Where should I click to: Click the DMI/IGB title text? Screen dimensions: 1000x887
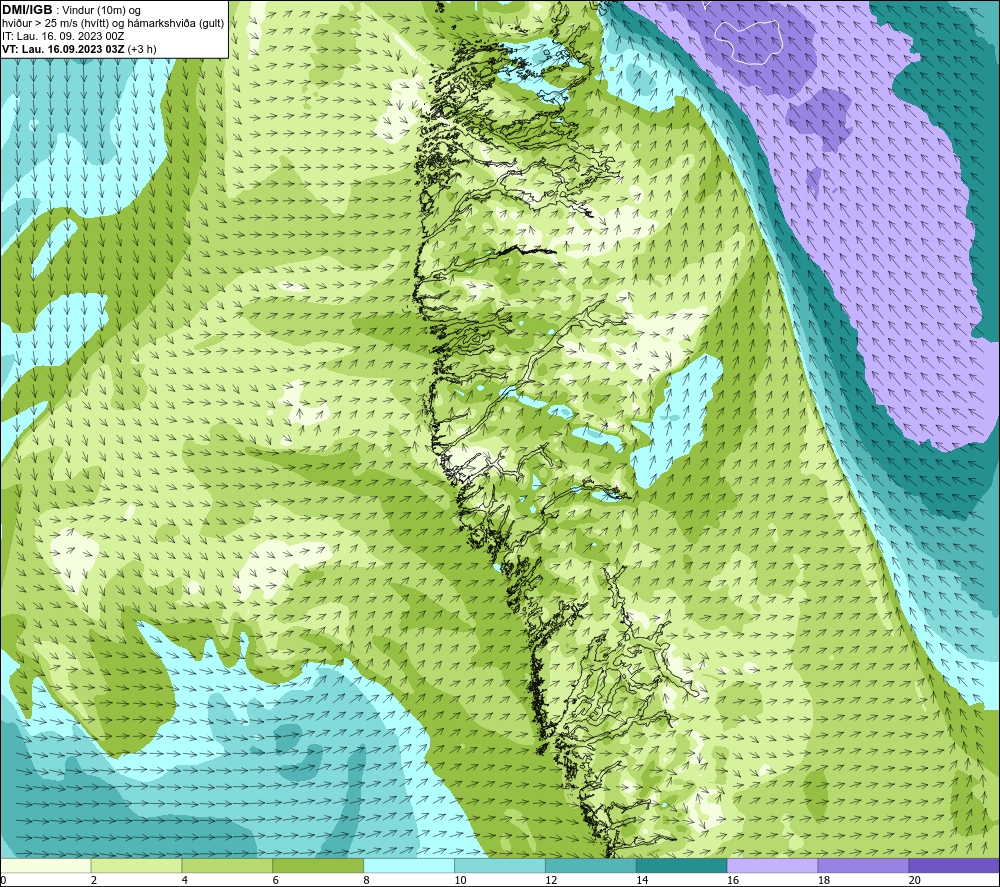coord(27,10)
